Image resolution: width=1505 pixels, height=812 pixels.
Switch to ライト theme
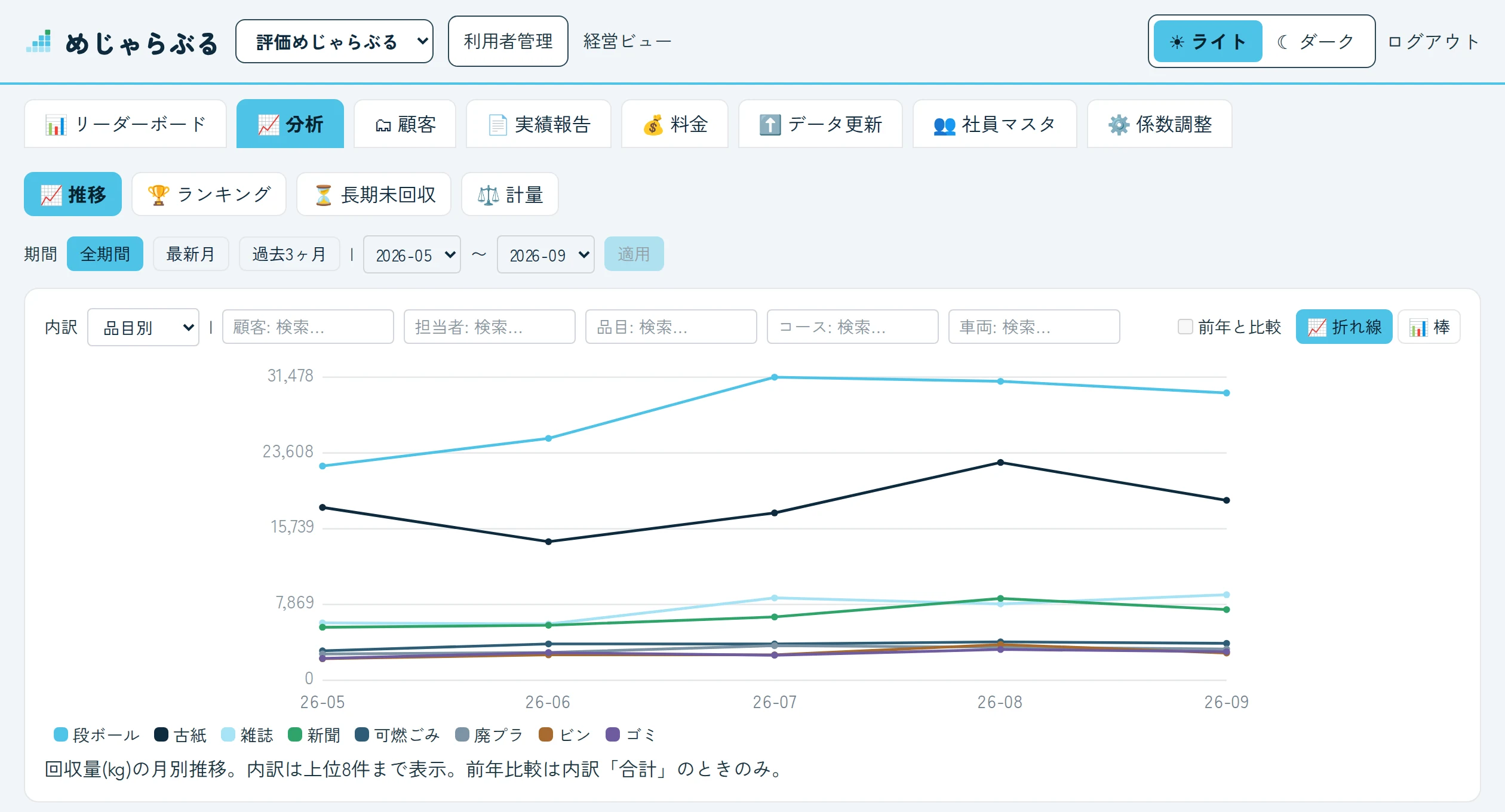pos(1208,41)
